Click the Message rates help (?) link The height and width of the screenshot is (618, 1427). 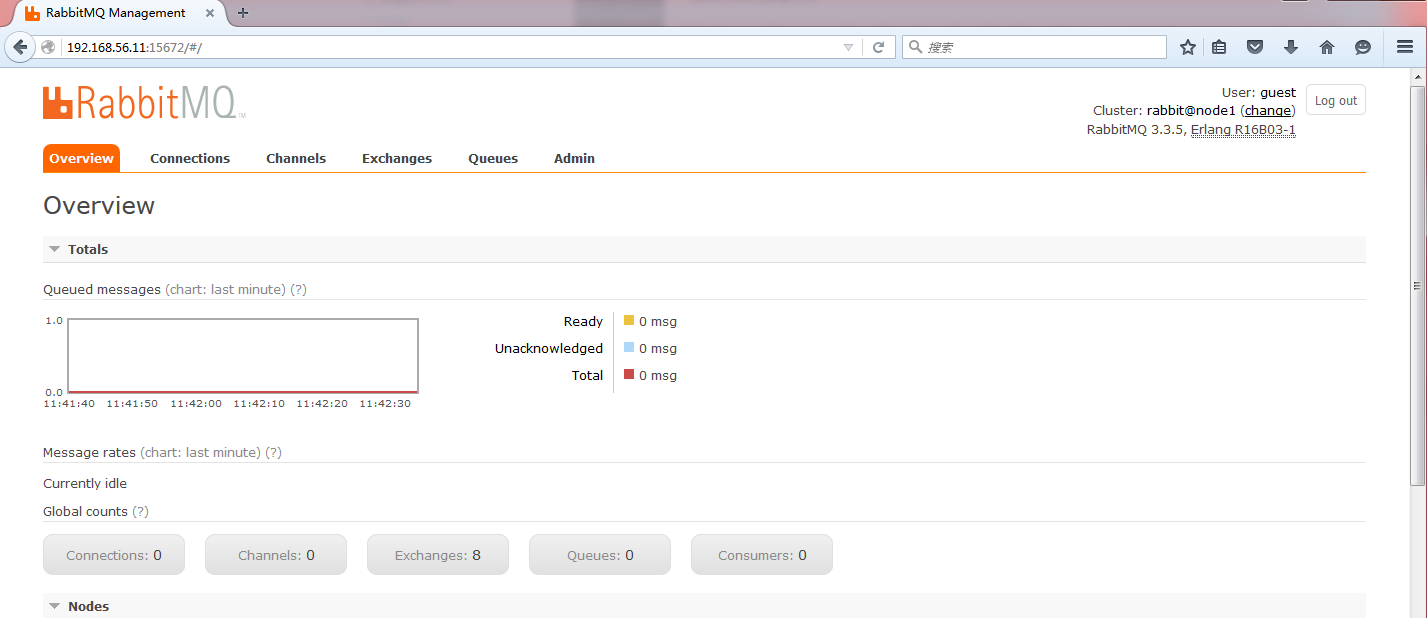pos(273,452)
